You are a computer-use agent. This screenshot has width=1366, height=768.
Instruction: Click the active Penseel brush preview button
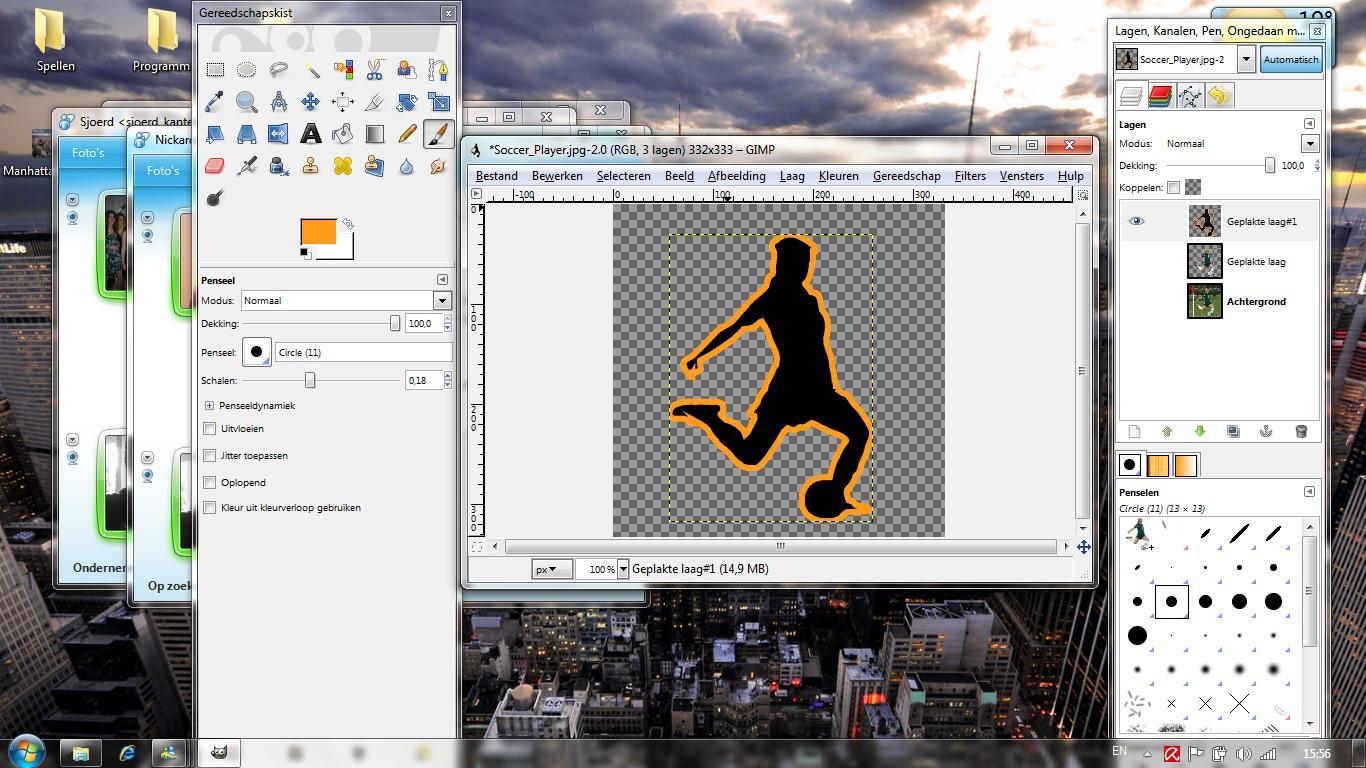(x=257, y=352)
